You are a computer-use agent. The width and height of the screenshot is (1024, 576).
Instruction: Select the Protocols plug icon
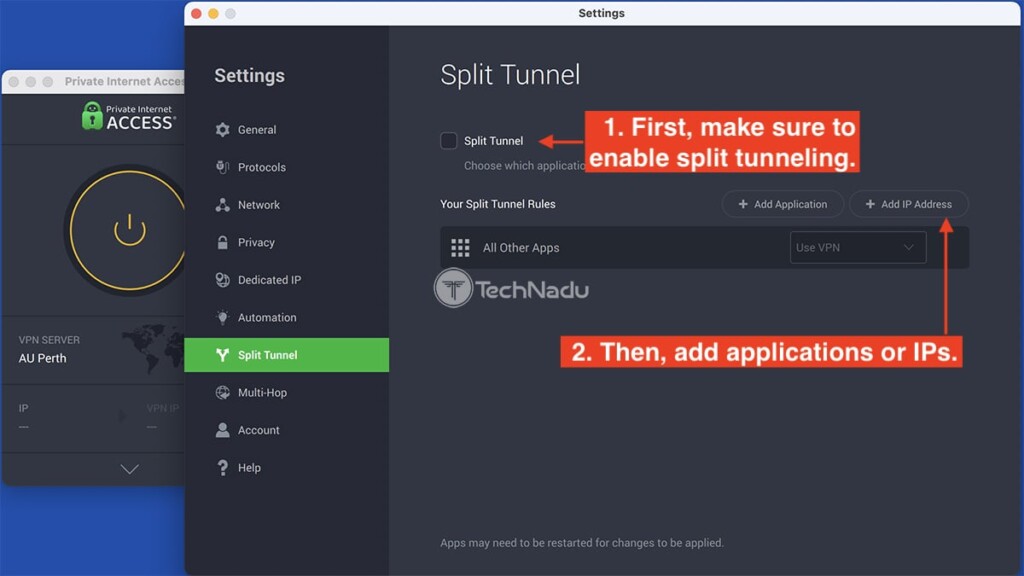pos(222,167)
